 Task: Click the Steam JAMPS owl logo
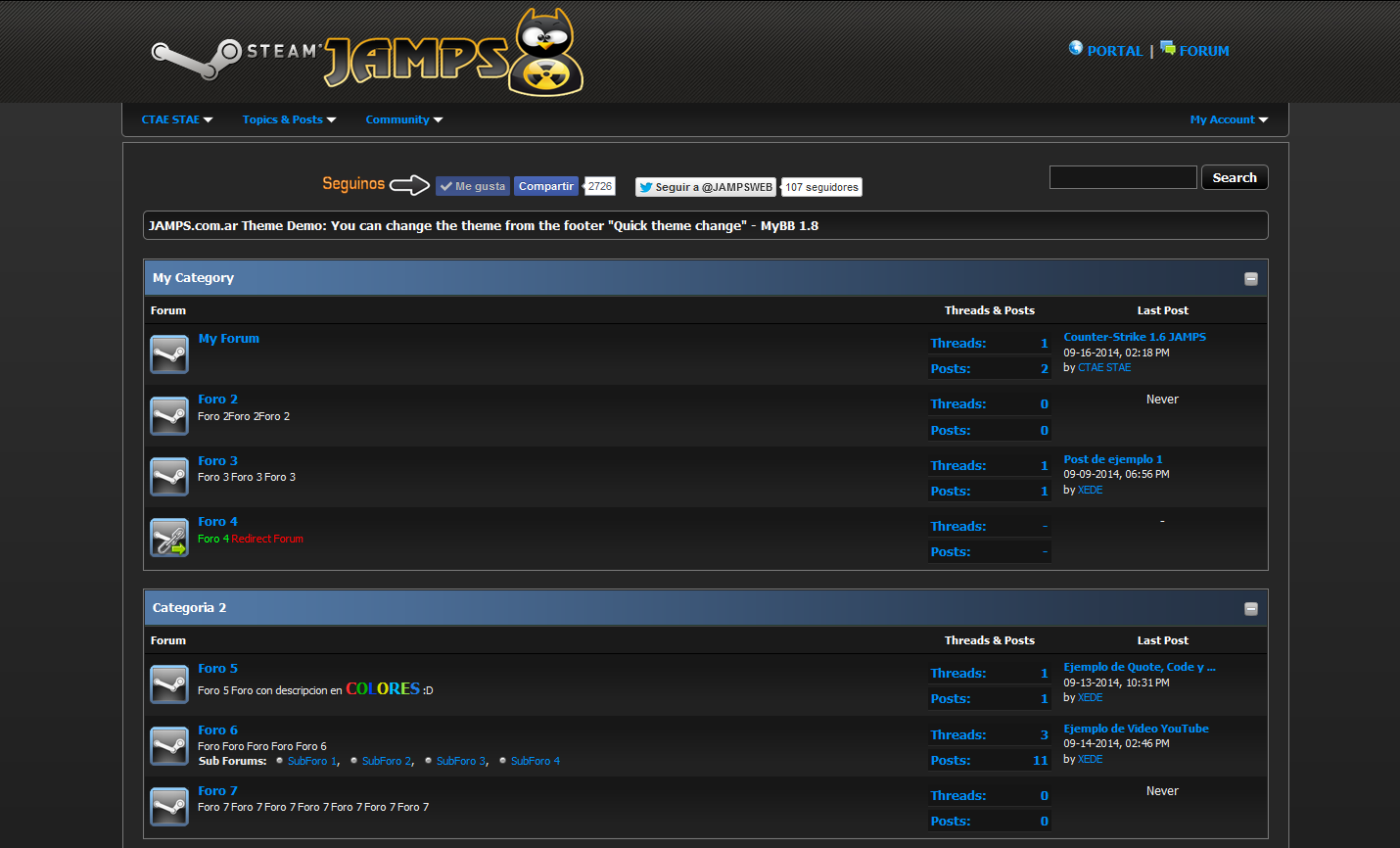(x=368, y=54)
